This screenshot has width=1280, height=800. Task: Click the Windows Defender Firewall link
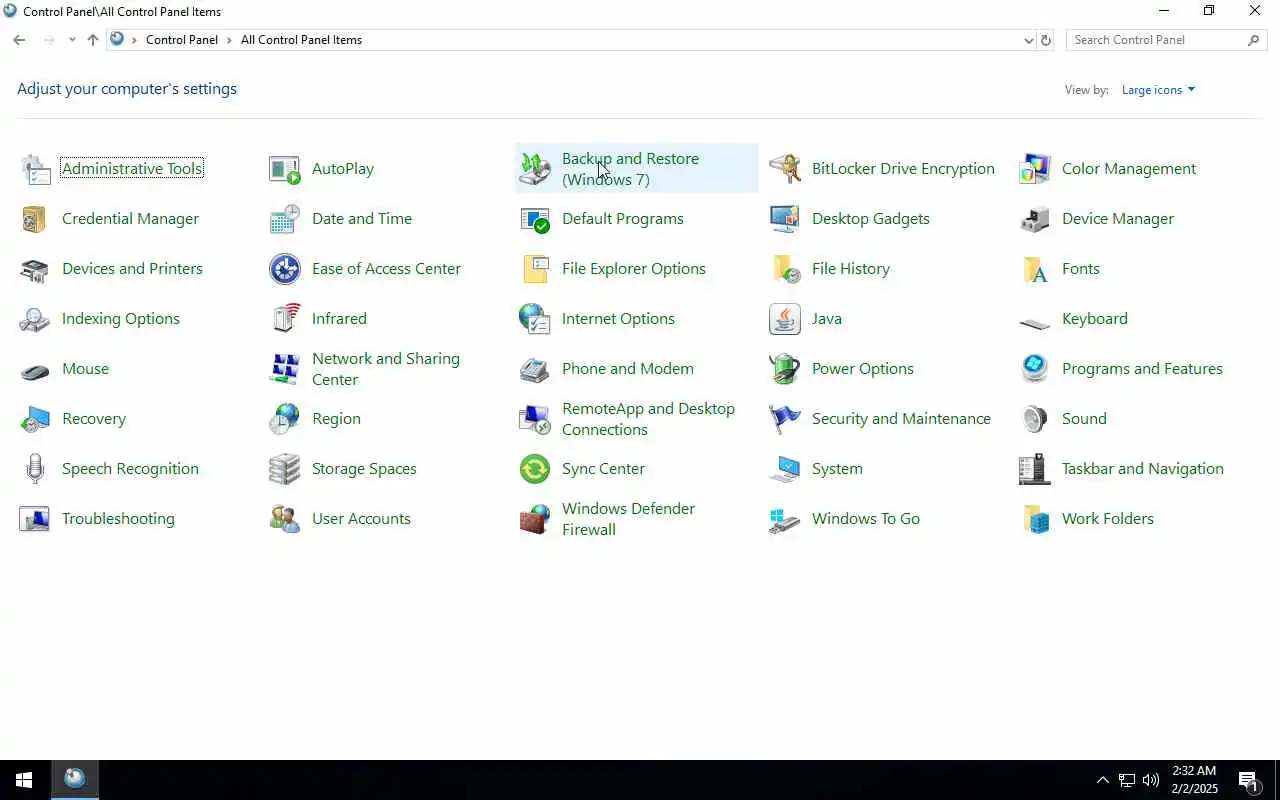point(628,519)
